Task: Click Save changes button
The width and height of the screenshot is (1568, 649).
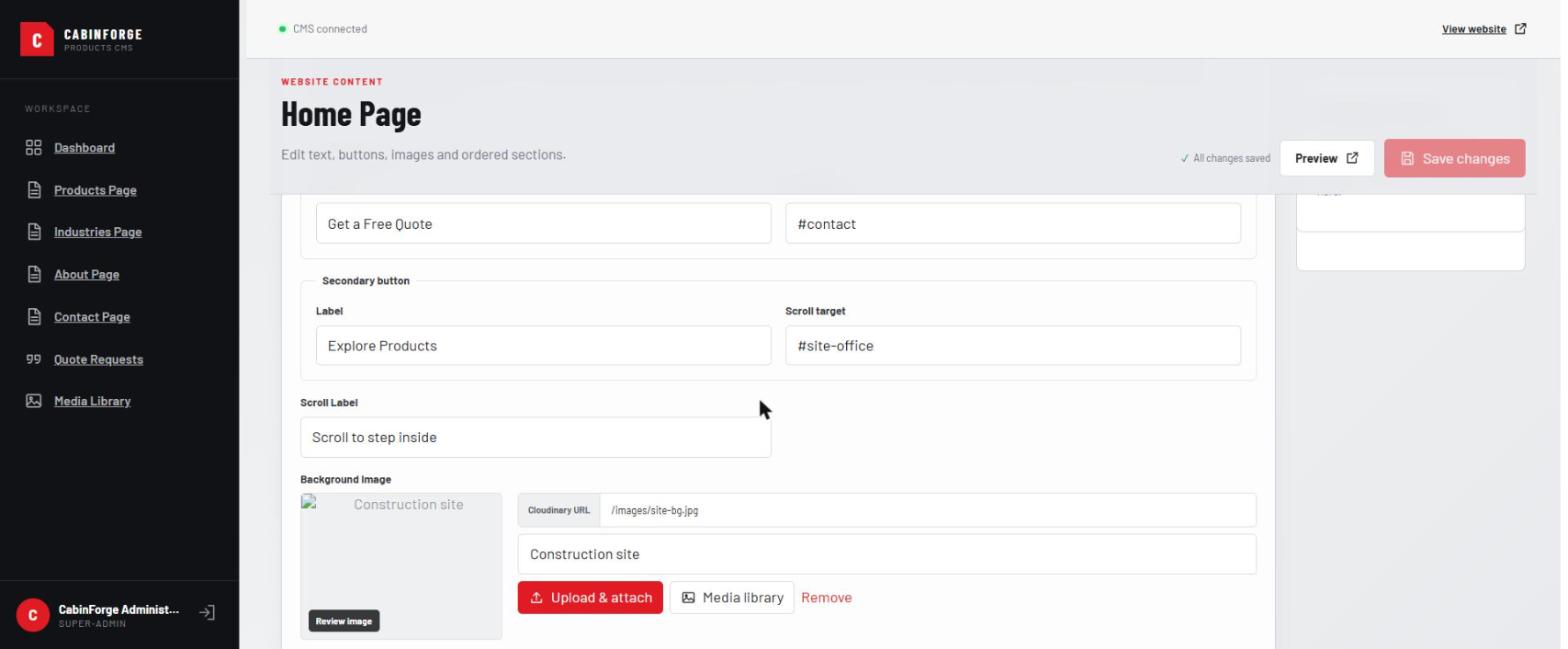Action: (1454, 158)
